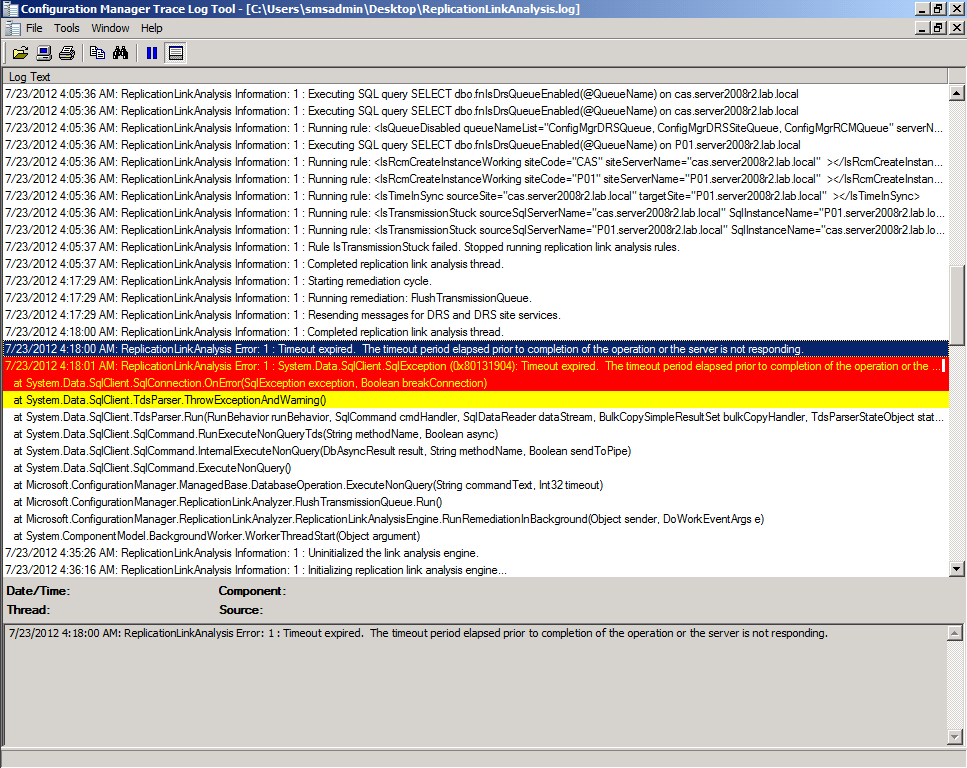Screen dimensions: 967x768
Task: Select SQL query row on P01.server2008r2.lab.local
Action: point(475,145)
